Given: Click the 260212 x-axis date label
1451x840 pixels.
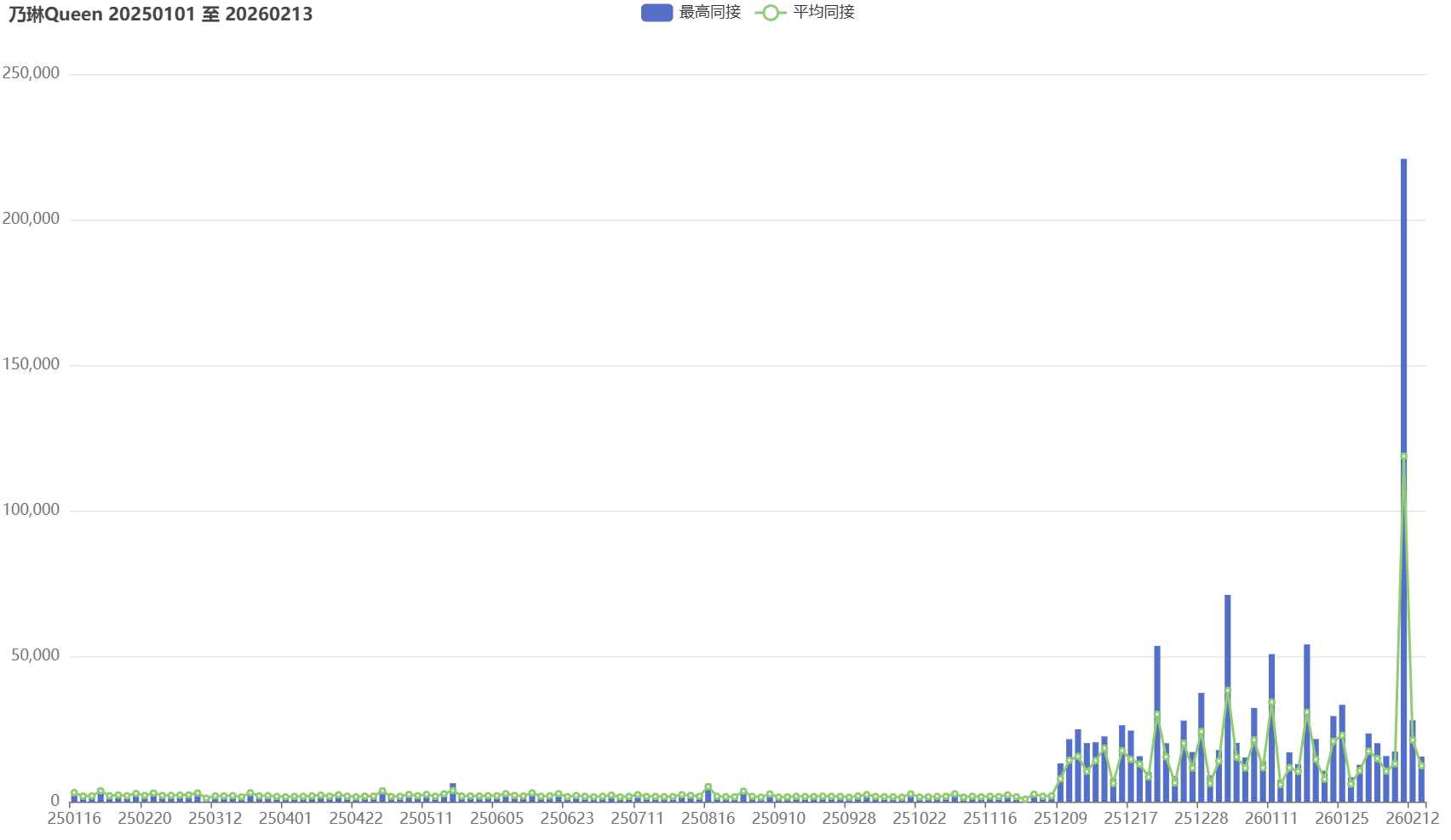Looking at the screenshot, I should 1412,819.
